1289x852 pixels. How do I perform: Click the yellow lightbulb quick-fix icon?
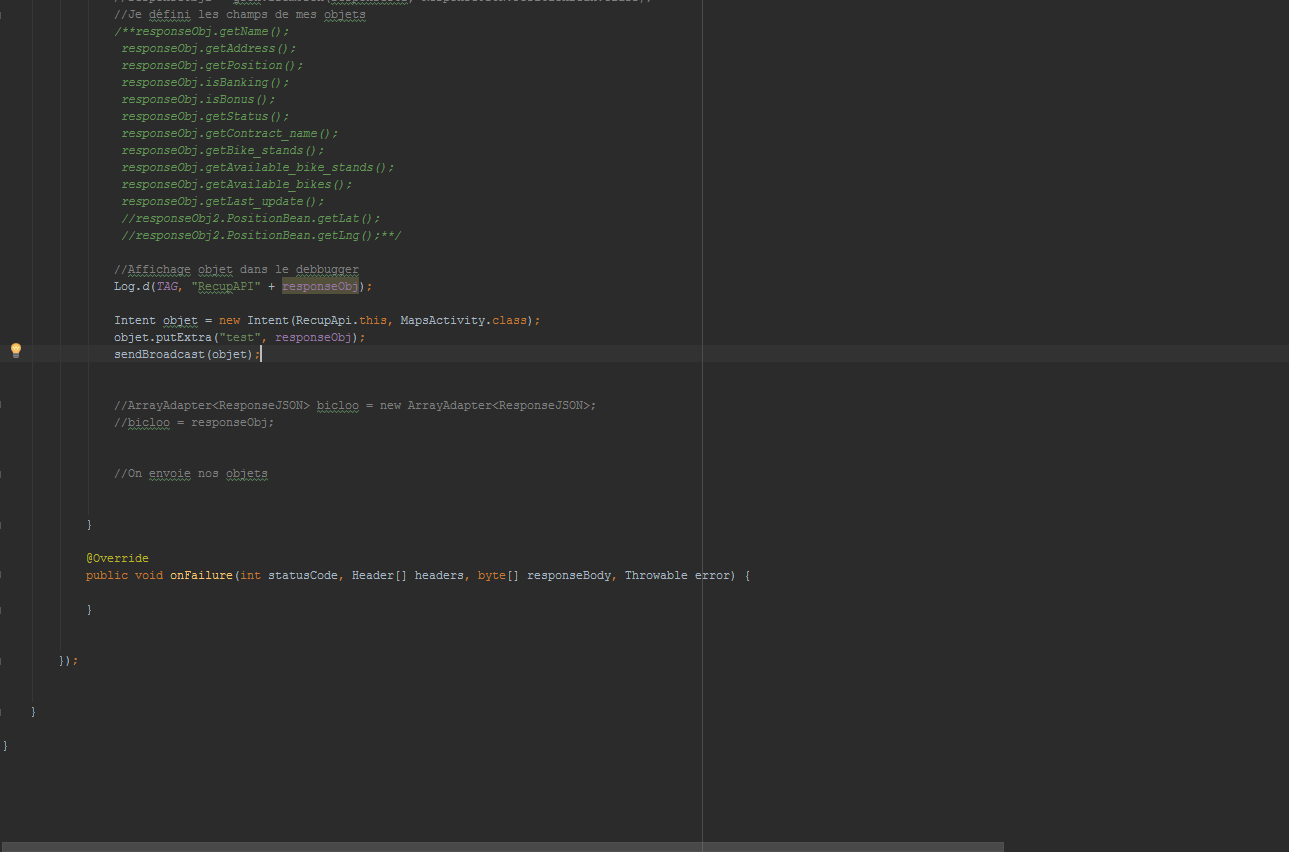point(15,350)
